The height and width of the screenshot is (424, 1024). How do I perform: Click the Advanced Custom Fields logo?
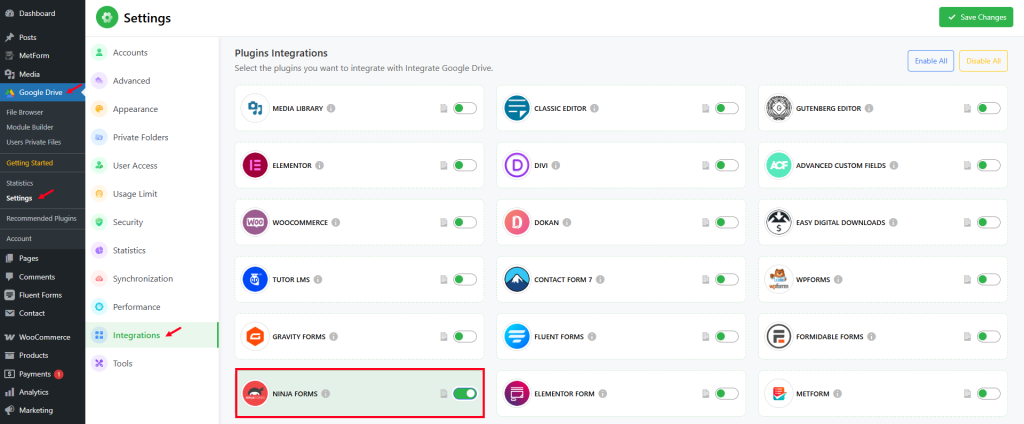point(778,165)
